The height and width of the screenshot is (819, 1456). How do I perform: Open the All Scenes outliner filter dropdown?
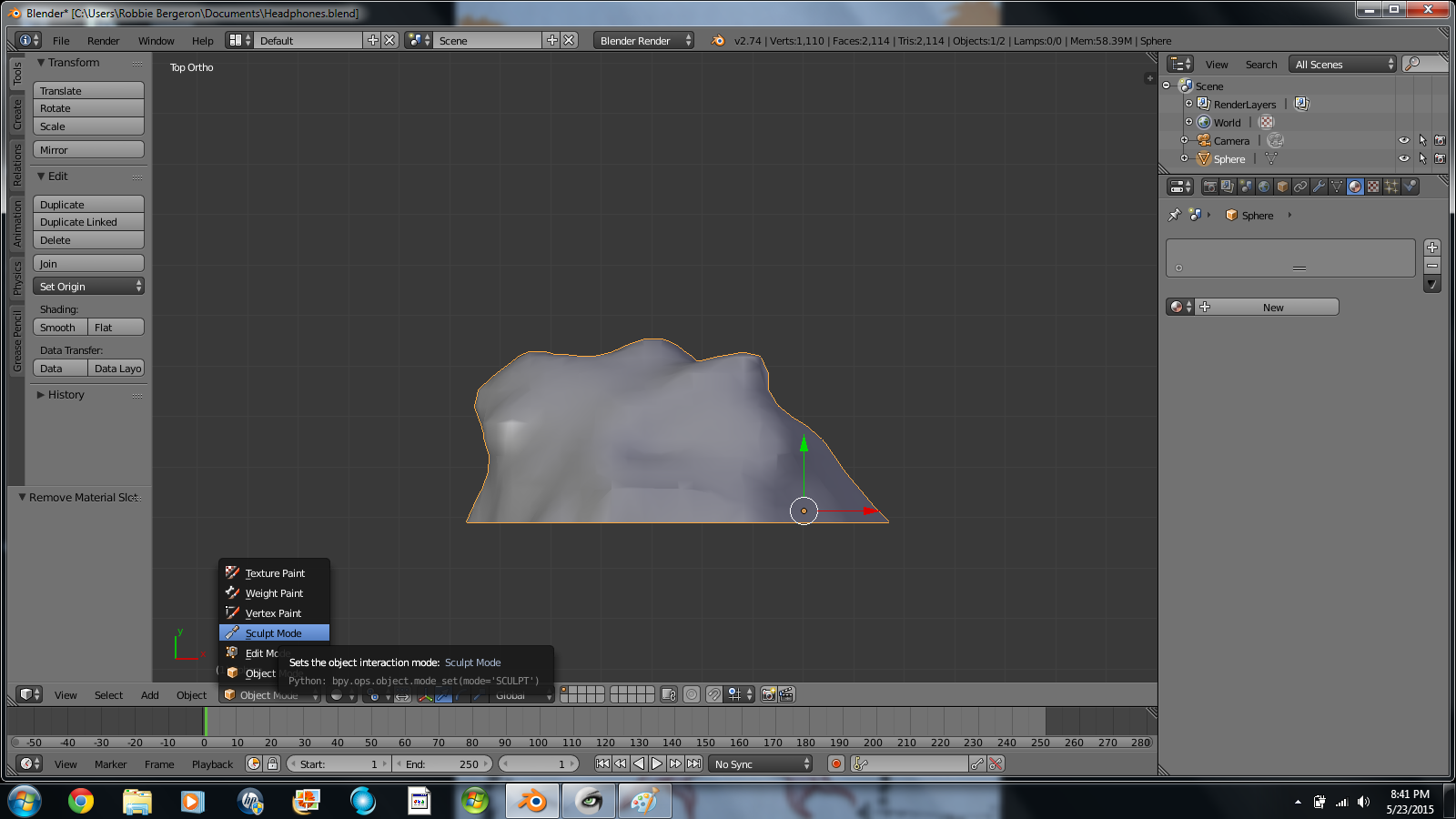click(1344, 64)
